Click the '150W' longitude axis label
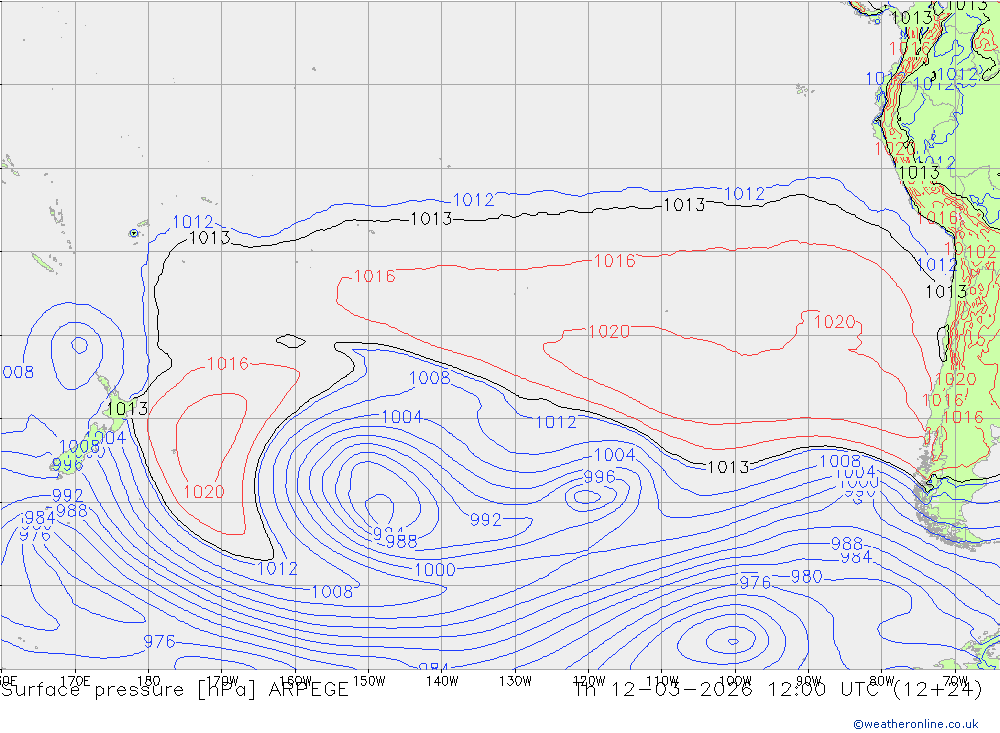Image resolution: width=1000 pixels, height=733 pixels. coord(369,681)
